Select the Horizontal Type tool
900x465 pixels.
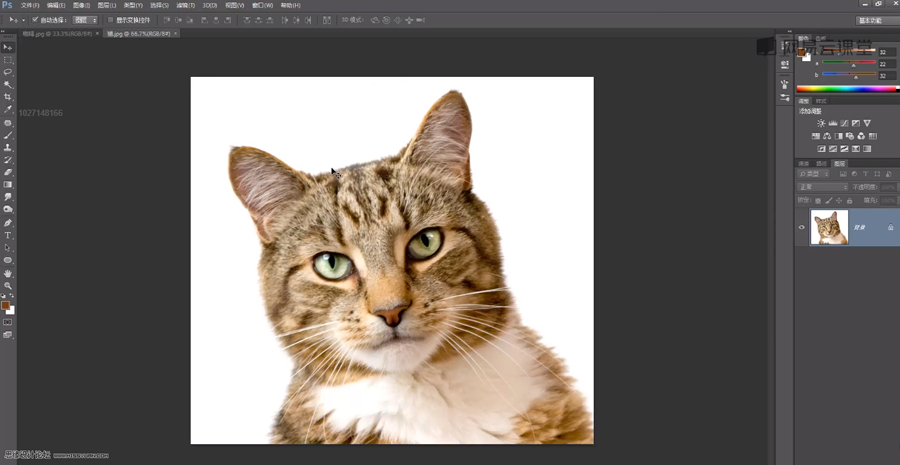coord(8,235)
